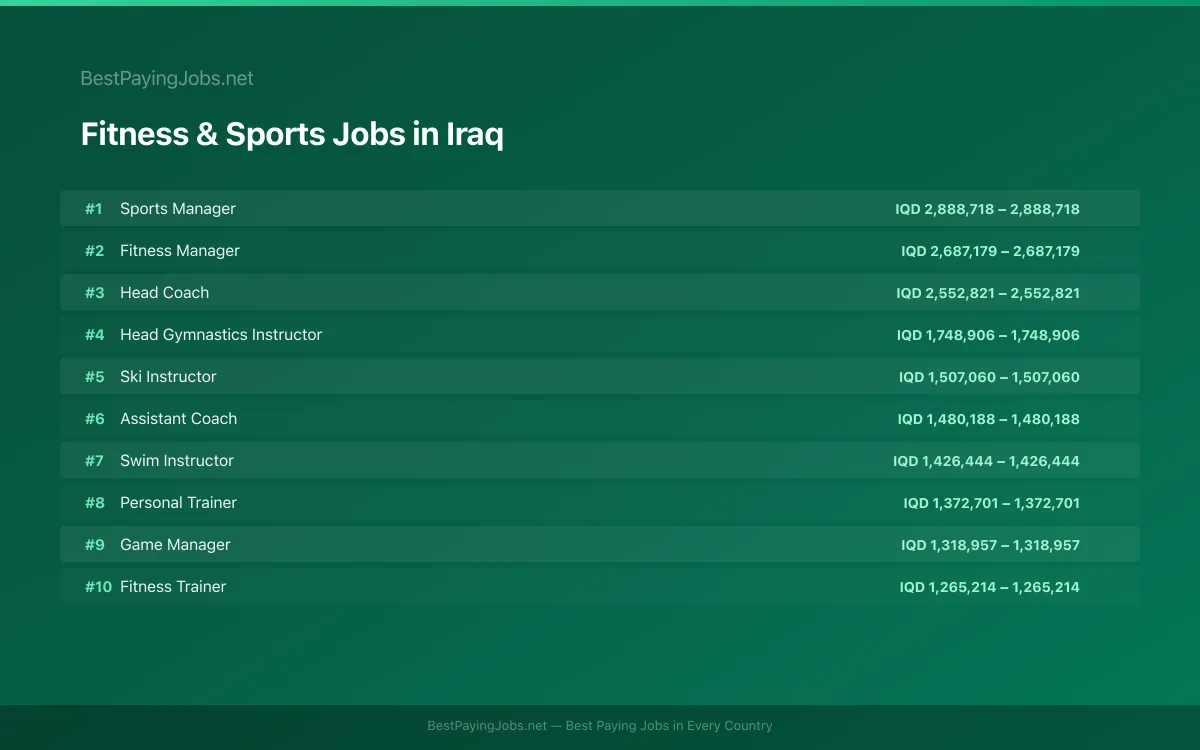The image size is (1200, 750).
Task: Click the Ski Instructor job title
Action: click(x=168, y=377)
